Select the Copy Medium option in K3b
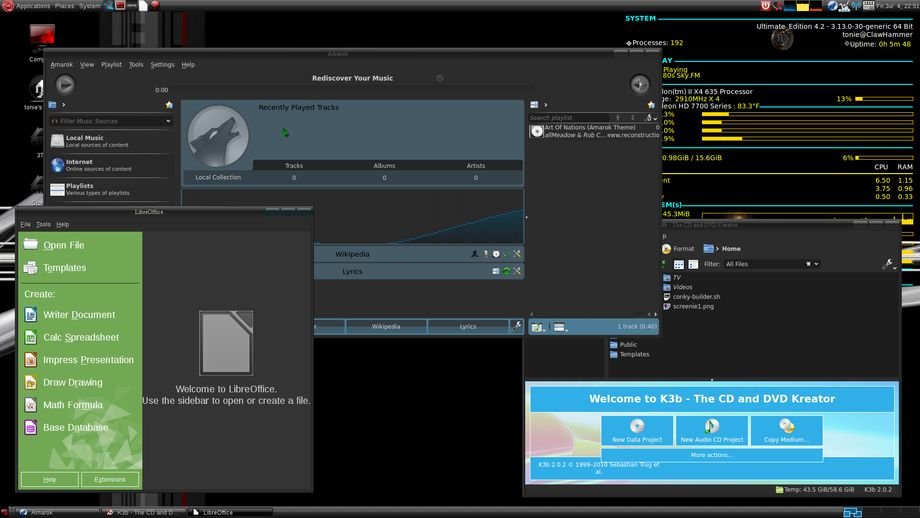This screenshot has width=920, height=518. pos(786,430)
